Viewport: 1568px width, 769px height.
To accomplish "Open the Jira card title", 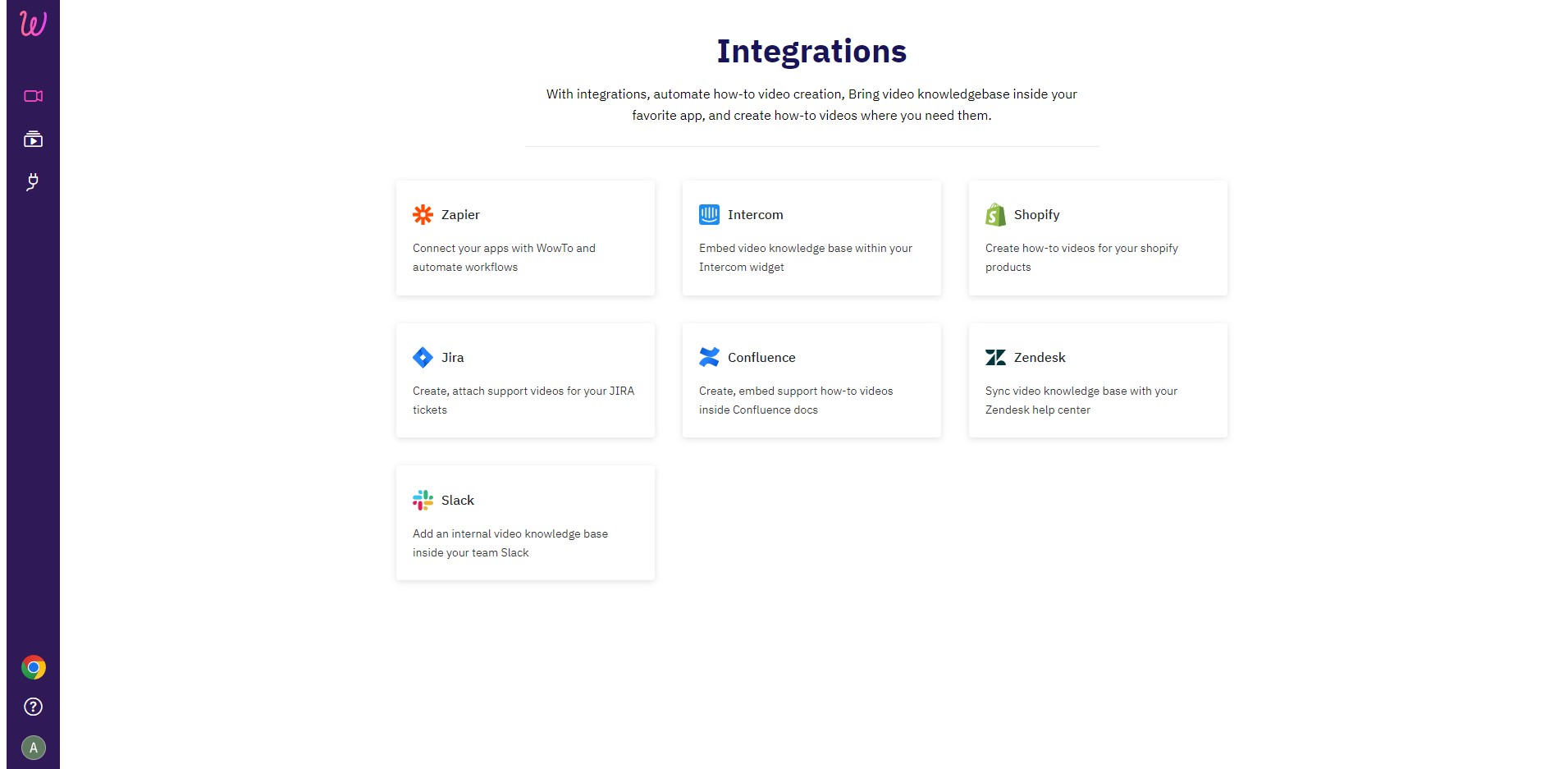I will tap(452, 357).
